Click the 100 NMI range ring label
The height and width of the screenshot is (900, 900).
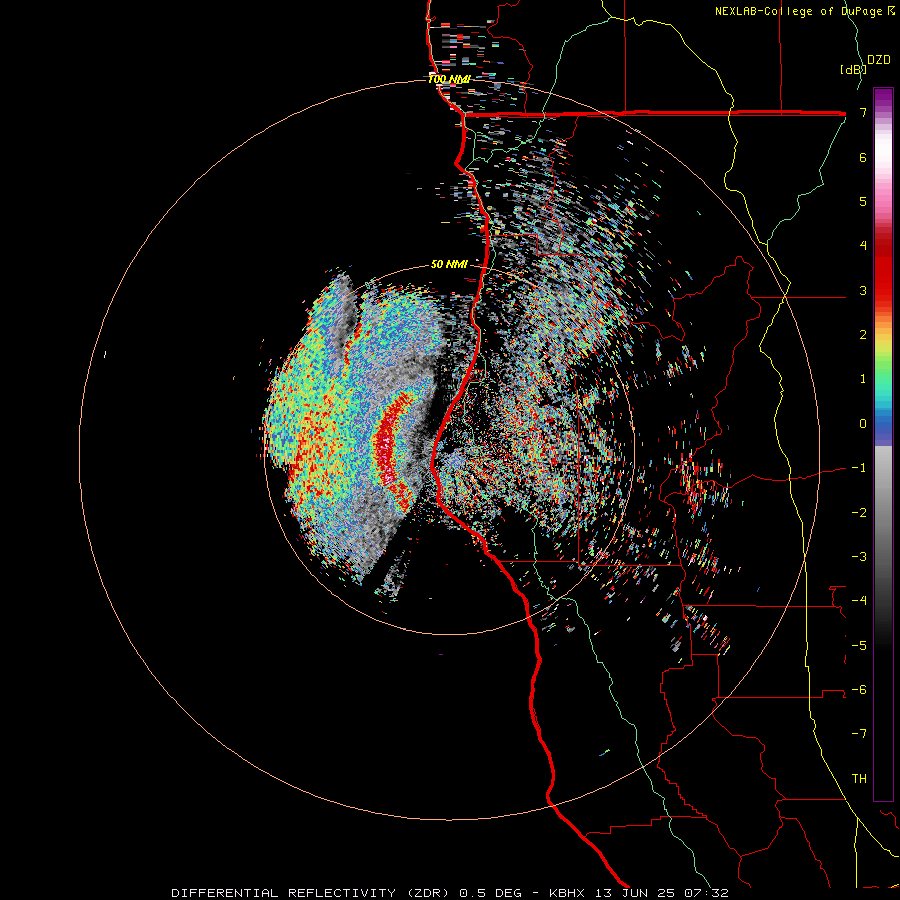point(449,79)
